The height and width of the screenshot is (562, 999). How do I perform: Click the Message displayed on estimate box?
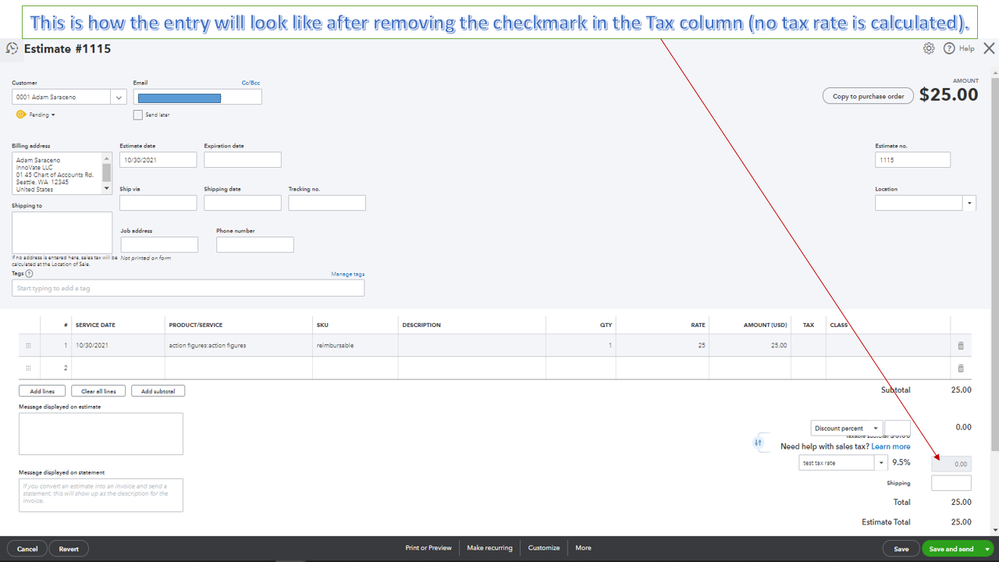(101, 434)
